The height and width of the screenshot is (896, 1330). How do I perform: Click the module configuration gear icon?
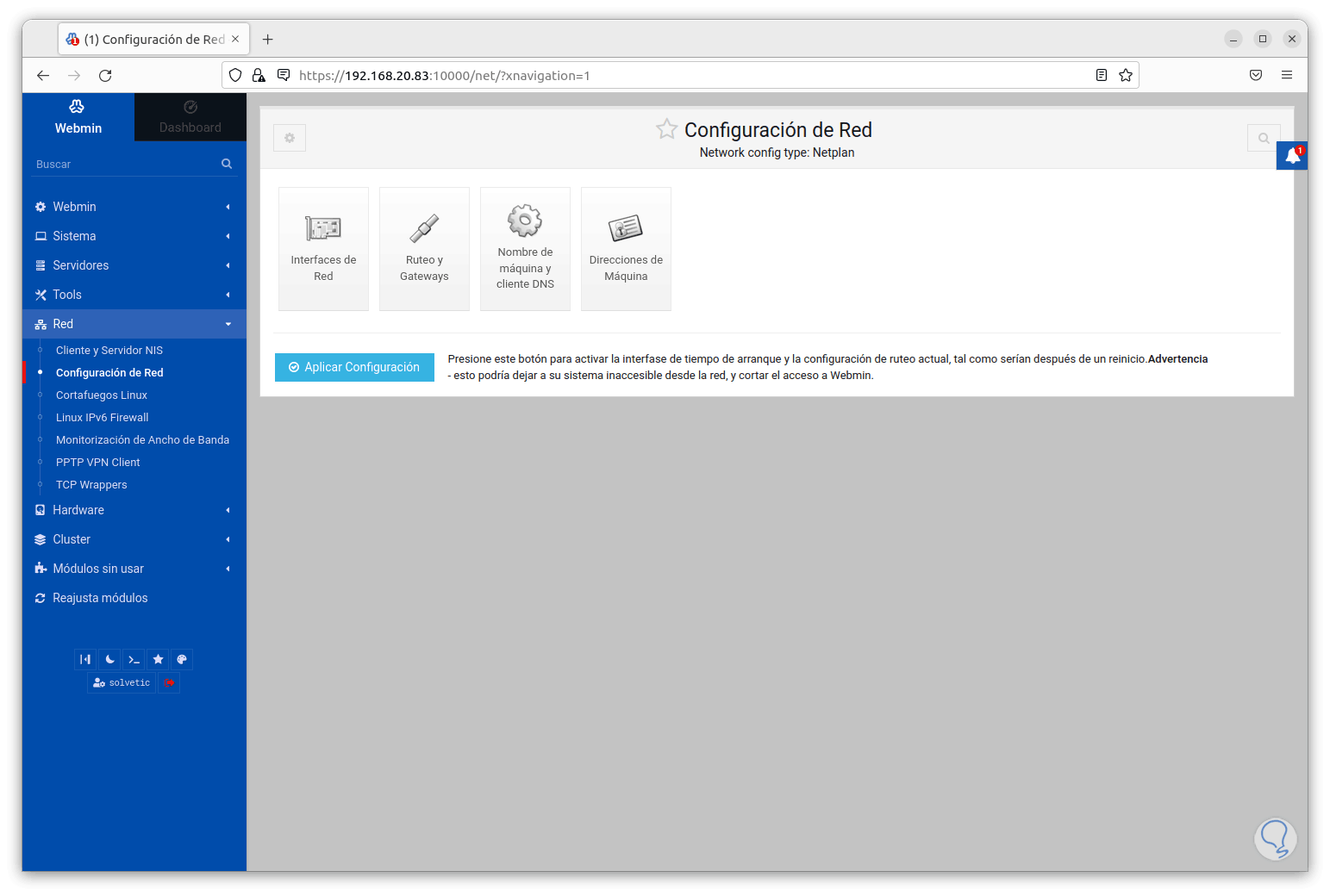[290, 138]
